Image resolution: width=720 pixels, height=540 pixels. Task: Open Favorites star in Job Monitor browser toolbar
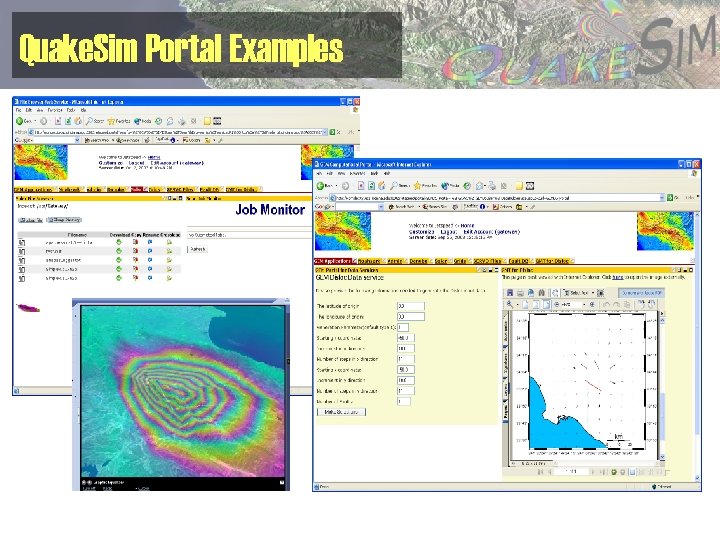(119, 121)
